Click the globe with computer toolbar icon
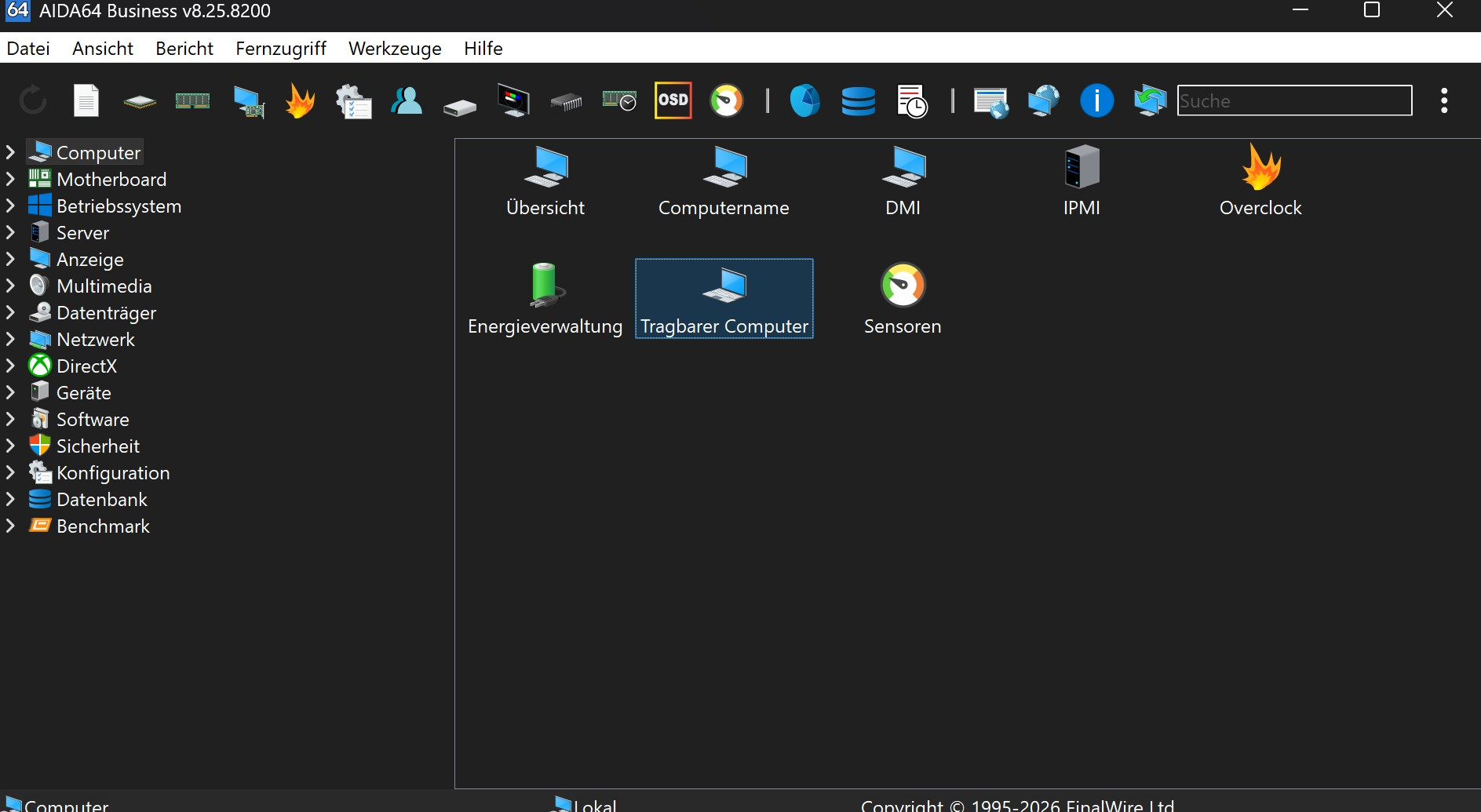The image size is (1481, 812). tap(1044, 100)
